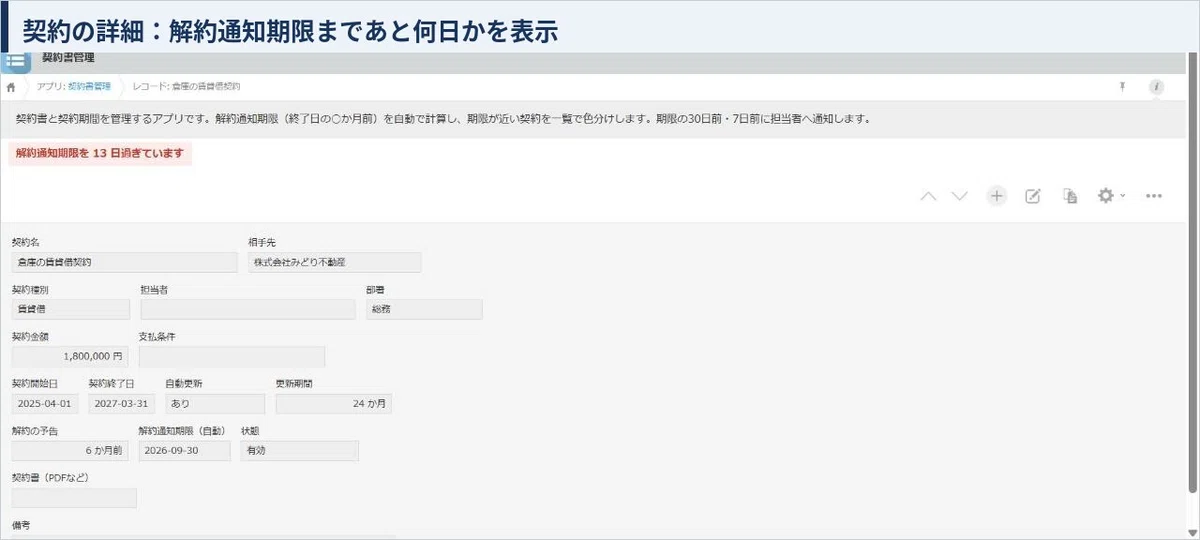Click the 契約書管理 app title
1200x540 pixels.
click(x=68, y=58)
